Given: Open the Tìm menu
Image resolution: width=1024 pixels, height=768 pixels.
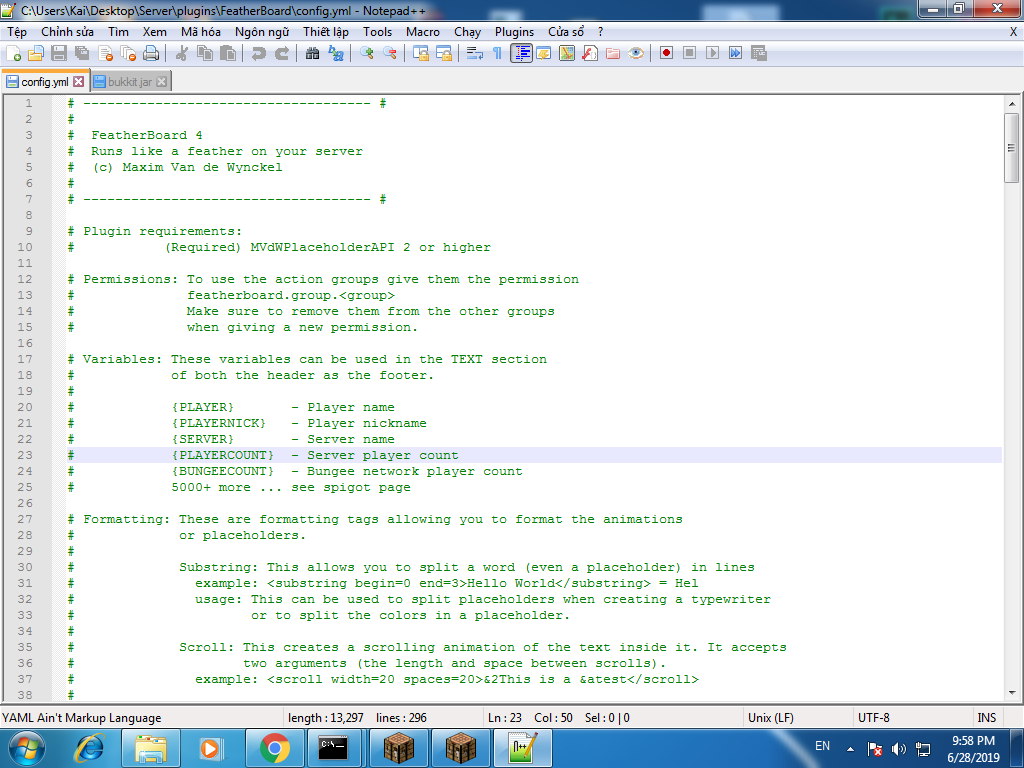Looking at the screenshot, I should click(x=118, y=32).
